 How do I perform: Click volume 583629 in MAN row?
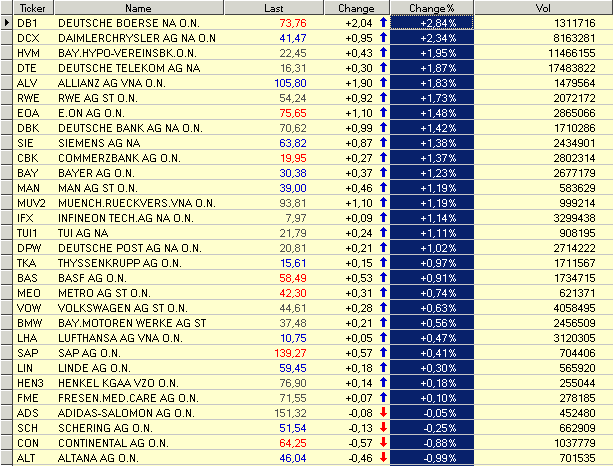577,188
